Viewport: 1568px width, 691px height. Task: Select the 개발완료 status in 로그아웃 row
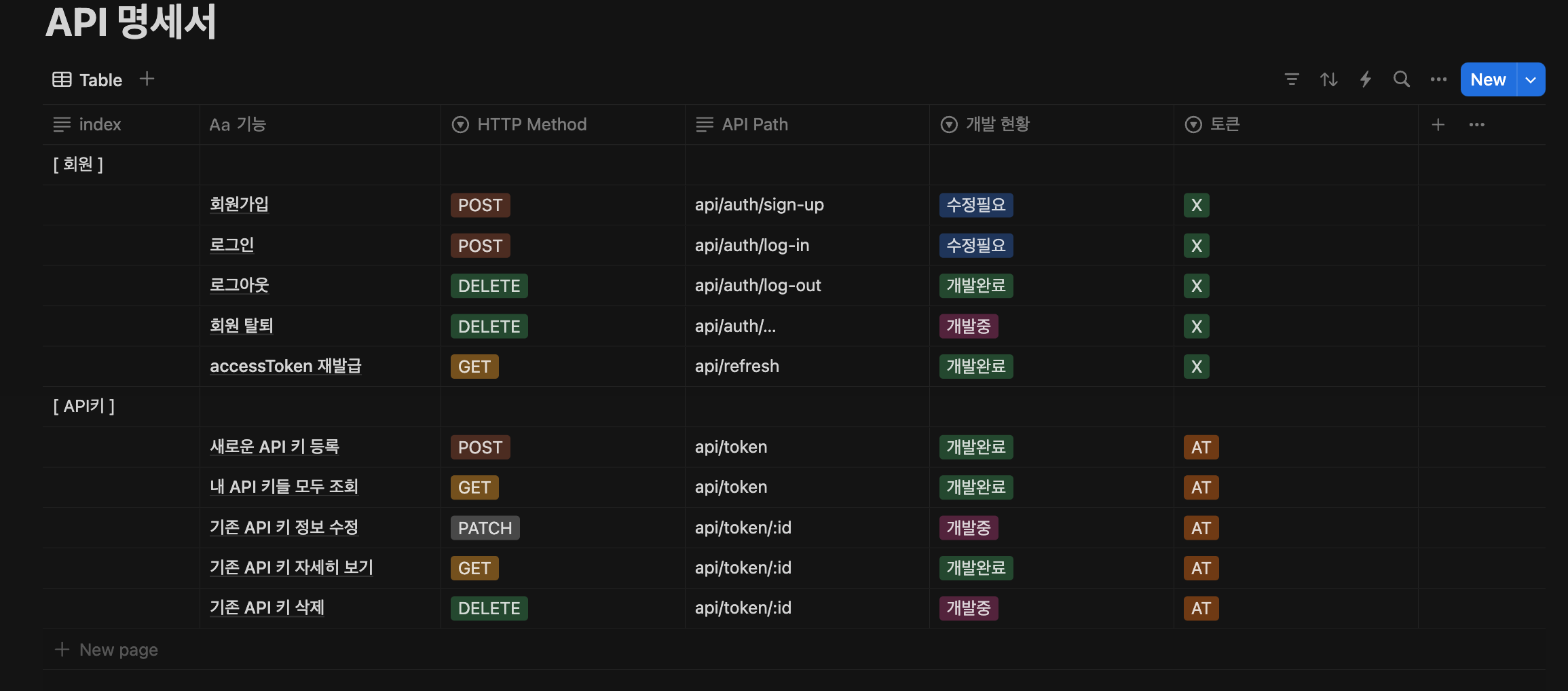[976, 286]
